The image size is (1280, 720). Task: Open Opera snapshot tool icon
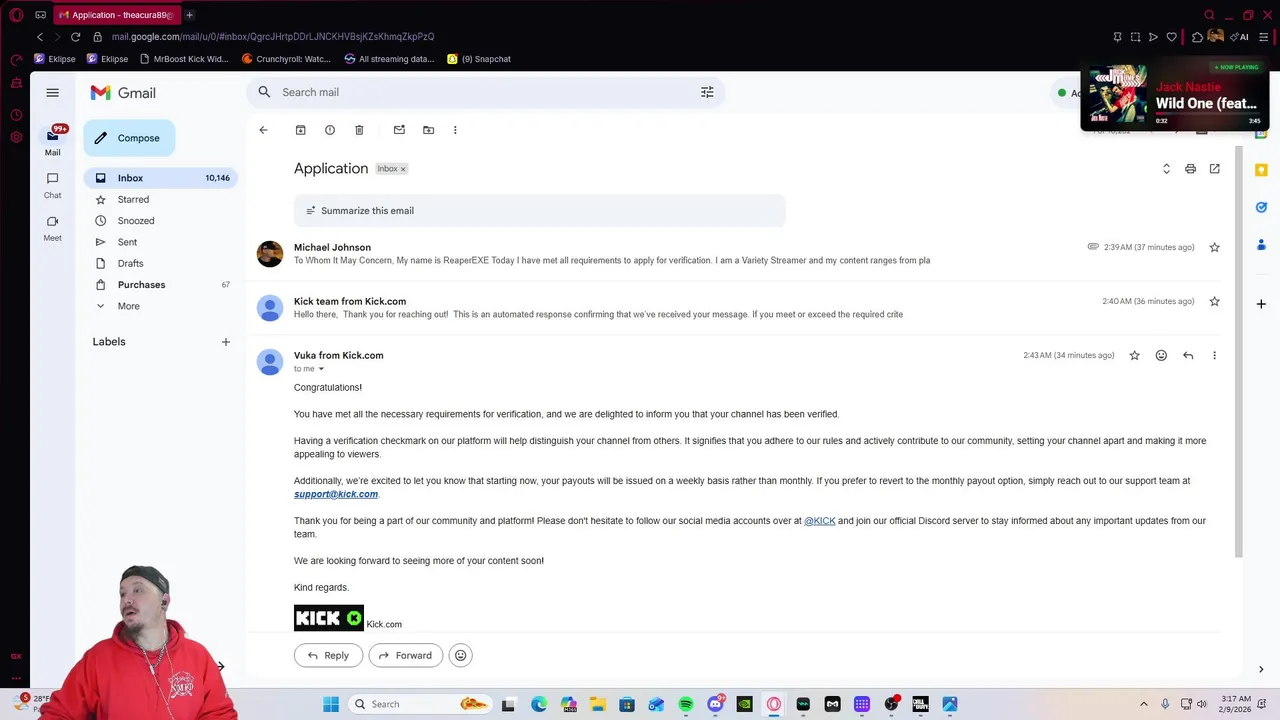click(1135, 37)
